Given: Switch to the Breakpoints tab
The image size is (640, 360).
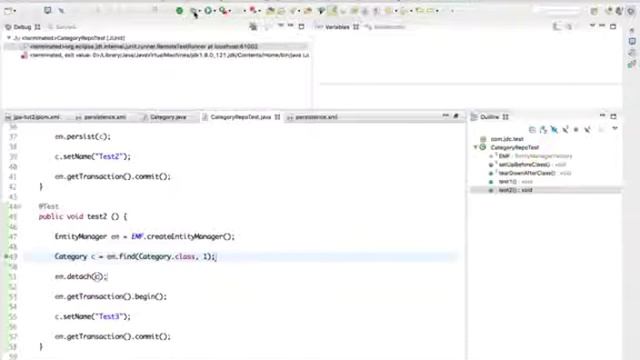Looking at the screenshot, I should [385, 27].
